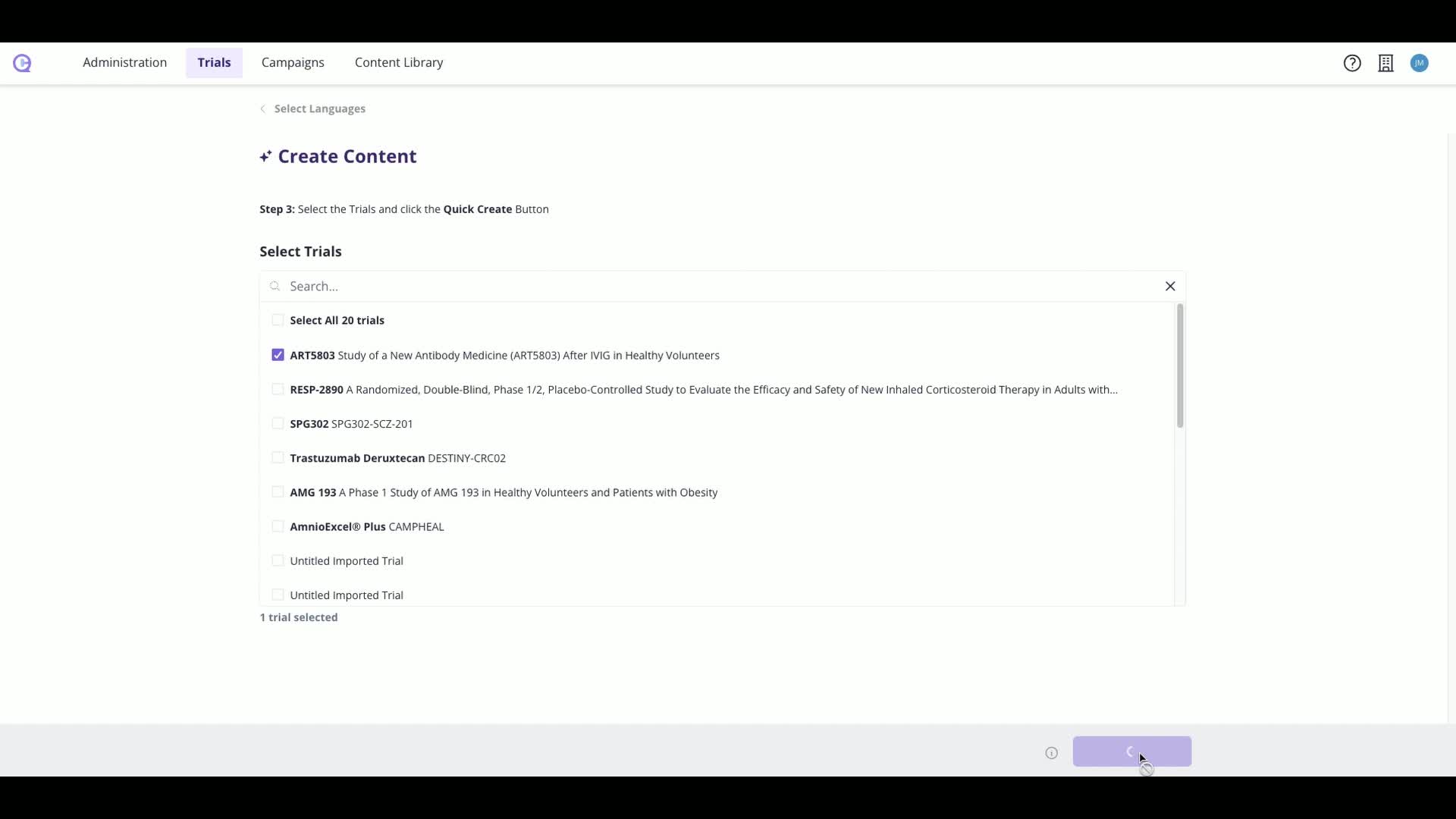Switch to the Campaigns tab
Image resolution: width=1456 pixels, height=819 pixels.
(x=293, y=62)
